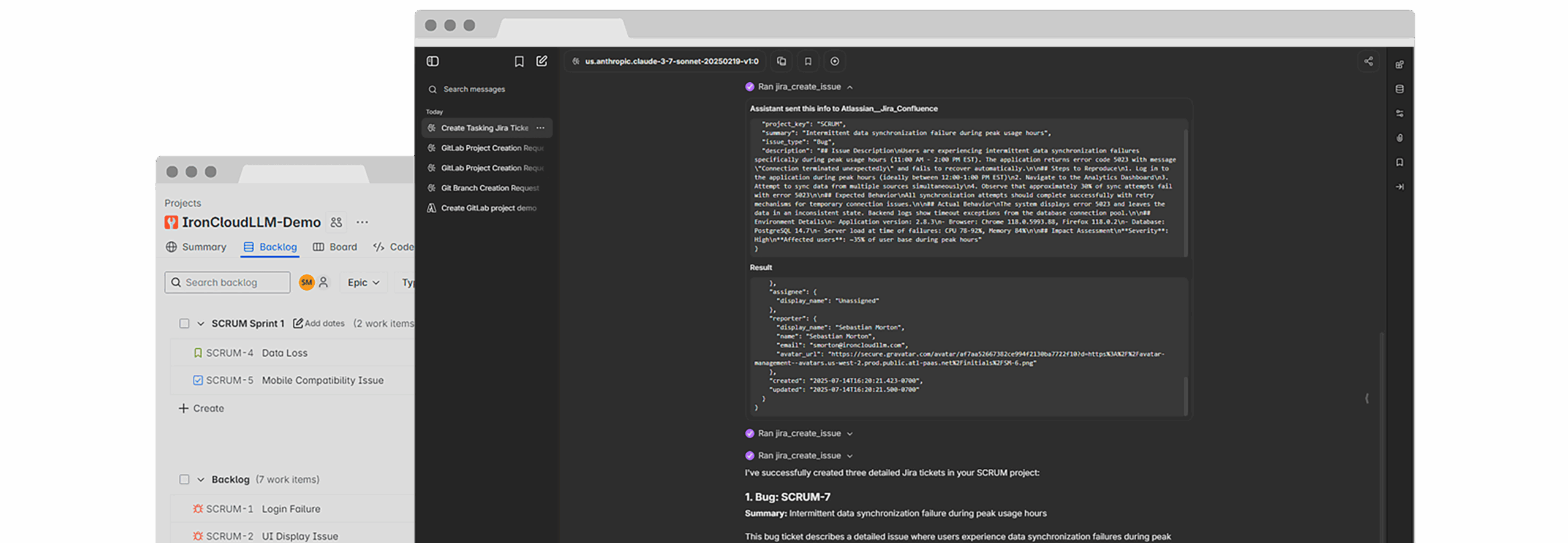Open the Create Tasking Jira Ticket chat
Screen dimensions: 1568x543
pos(487,128)
